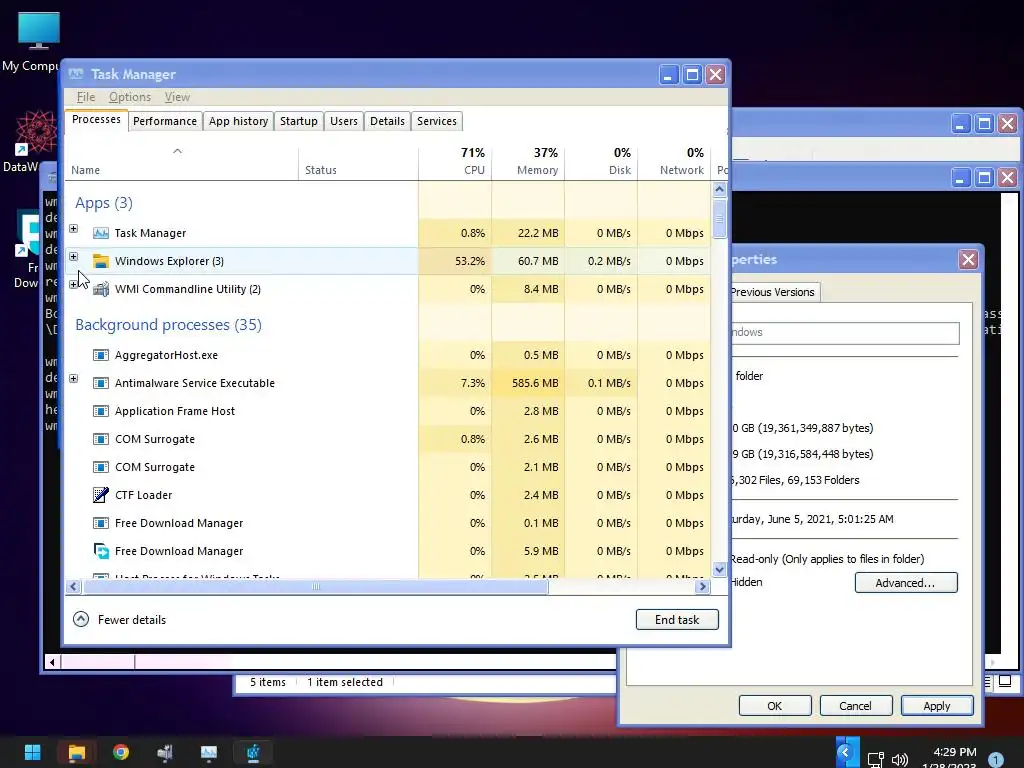Click Cancel in the Properties dialog

click(x=856, y=706)
